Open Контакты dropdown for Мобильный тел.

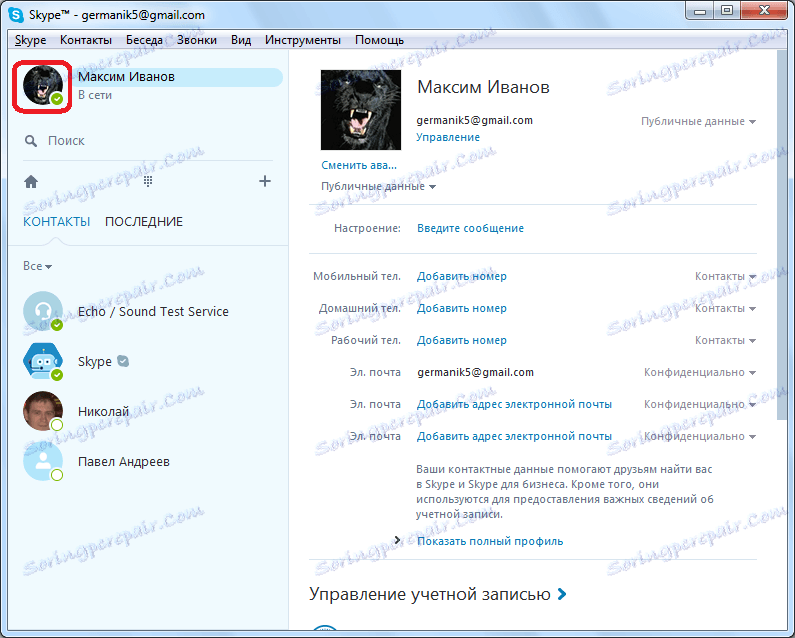(725, 276)
